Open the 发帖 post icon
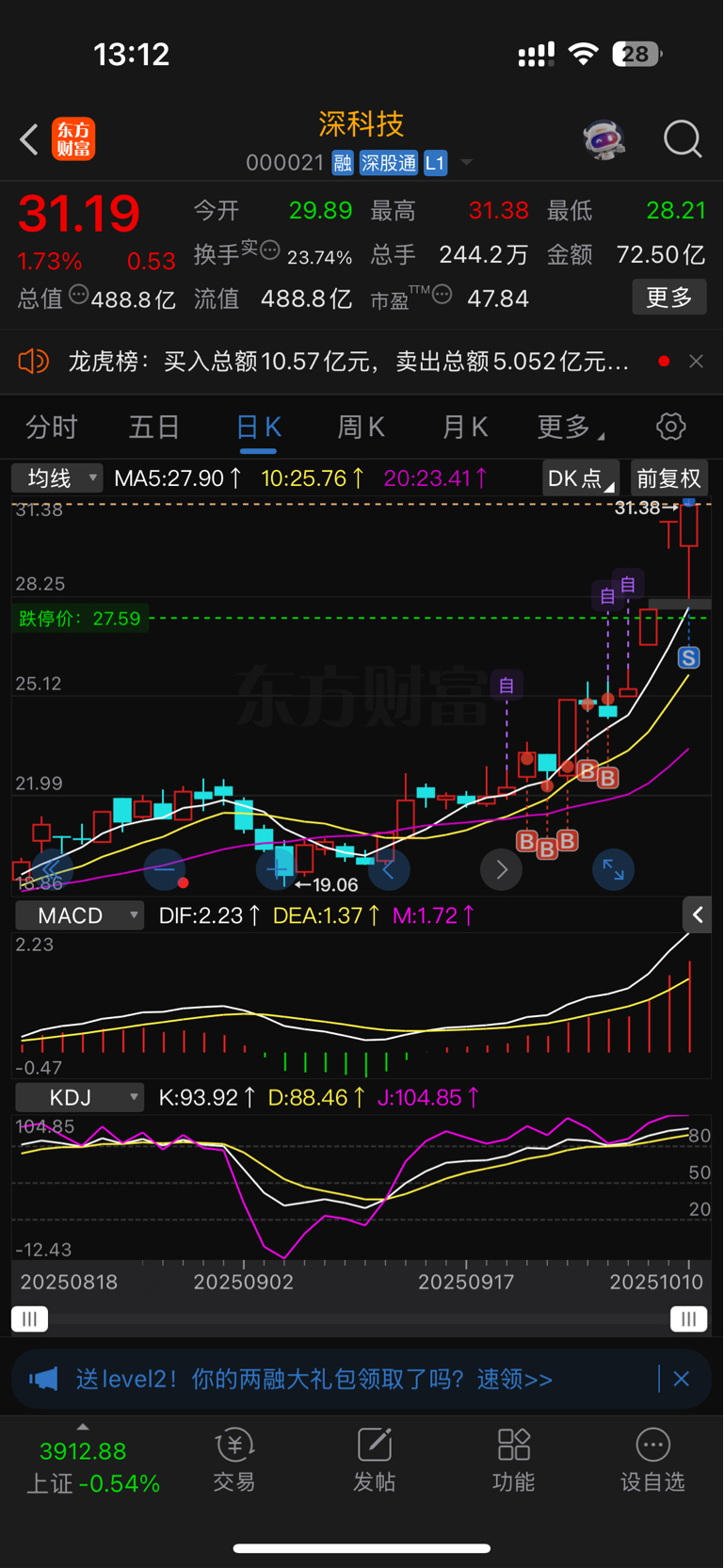 tap(374, 1460)
